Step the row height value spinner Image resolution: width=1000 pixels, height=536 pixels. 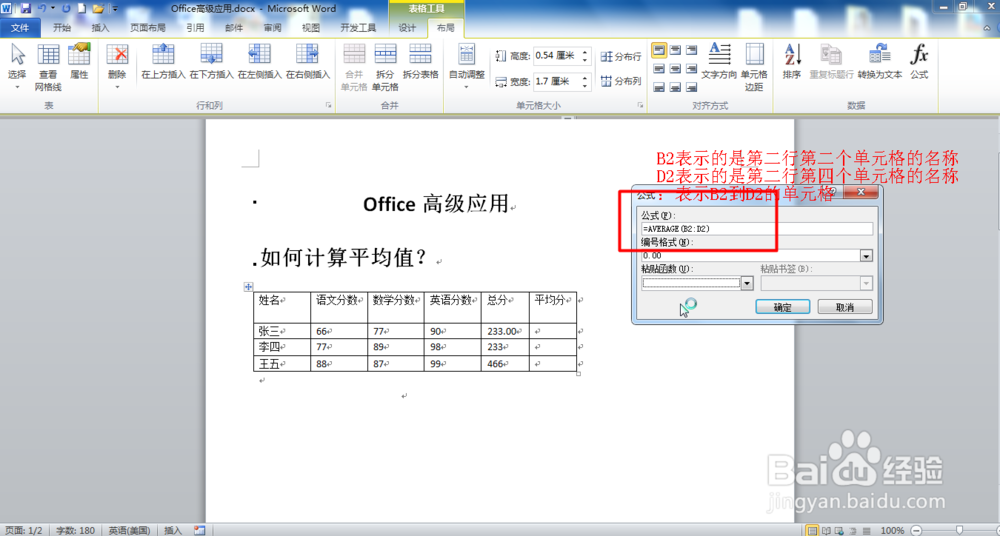coord(585,56)
